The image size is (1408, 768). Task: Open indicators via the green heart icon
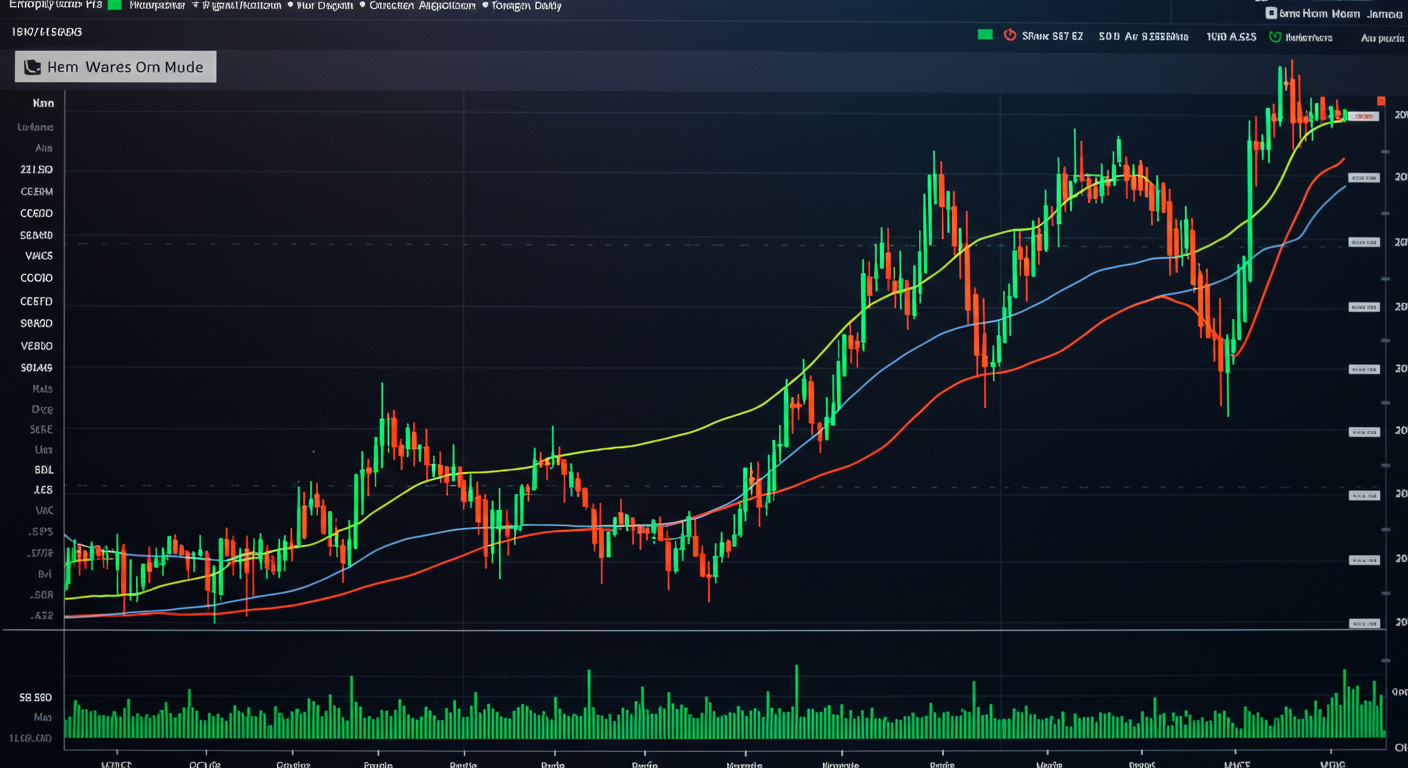point(1276,36)
